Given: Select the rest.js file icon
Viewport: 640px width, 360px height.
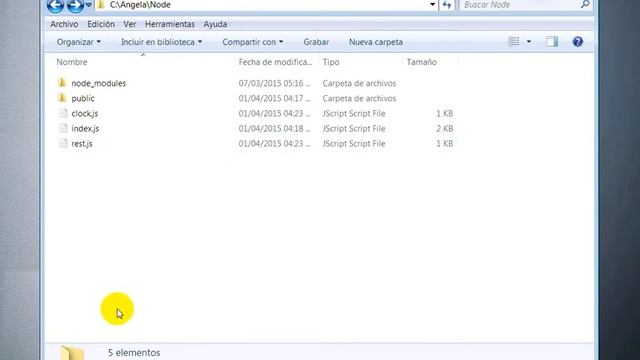Looking at the screenshot, I should [63, 143].
